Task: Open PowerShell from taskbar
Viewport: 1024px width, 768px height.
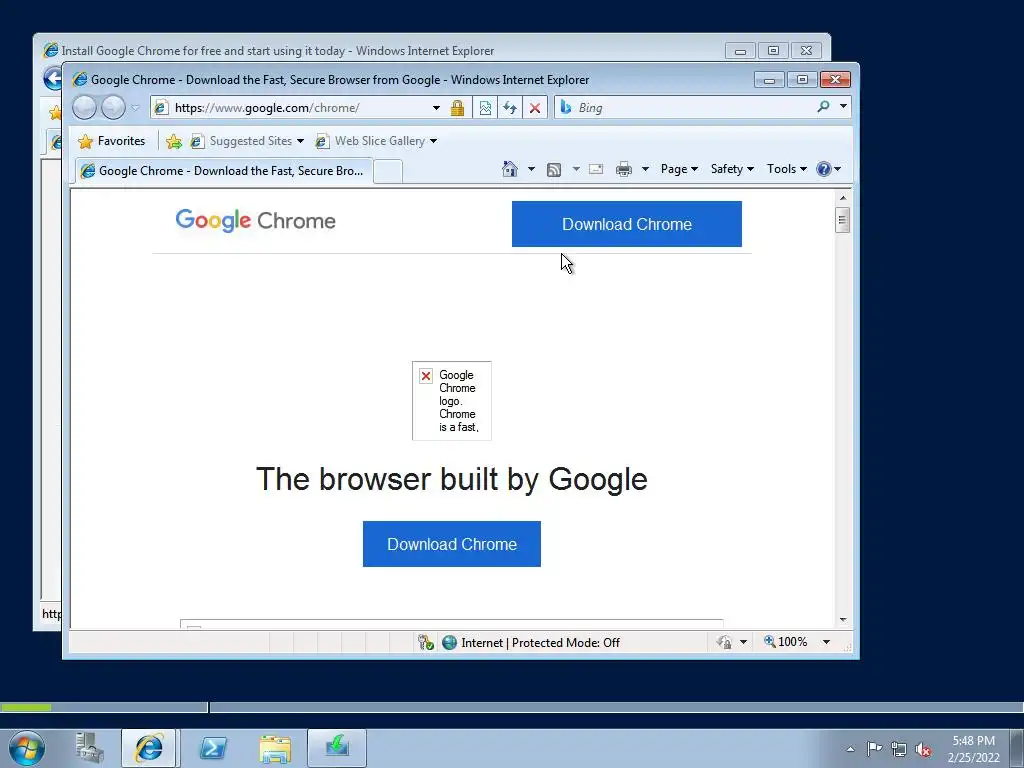Action: point(213,748)
